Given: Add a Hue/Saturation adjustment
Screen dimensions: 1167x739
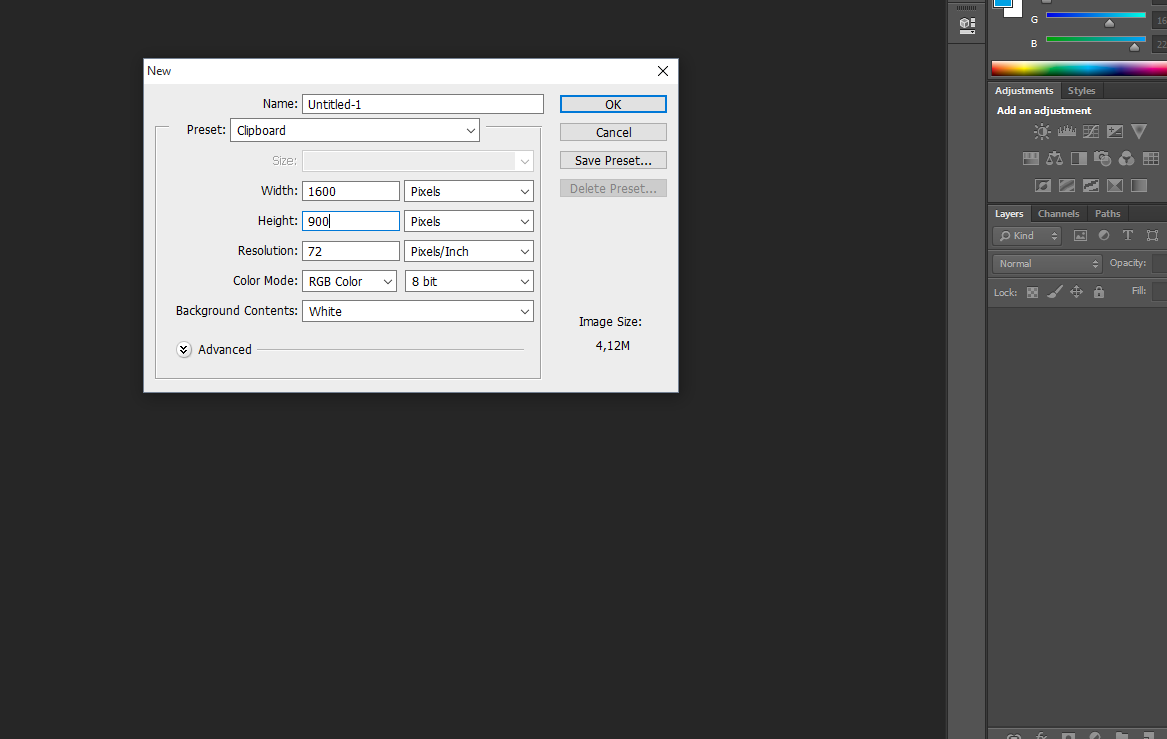Looking at the screenshot, I should pos(1030,159).
